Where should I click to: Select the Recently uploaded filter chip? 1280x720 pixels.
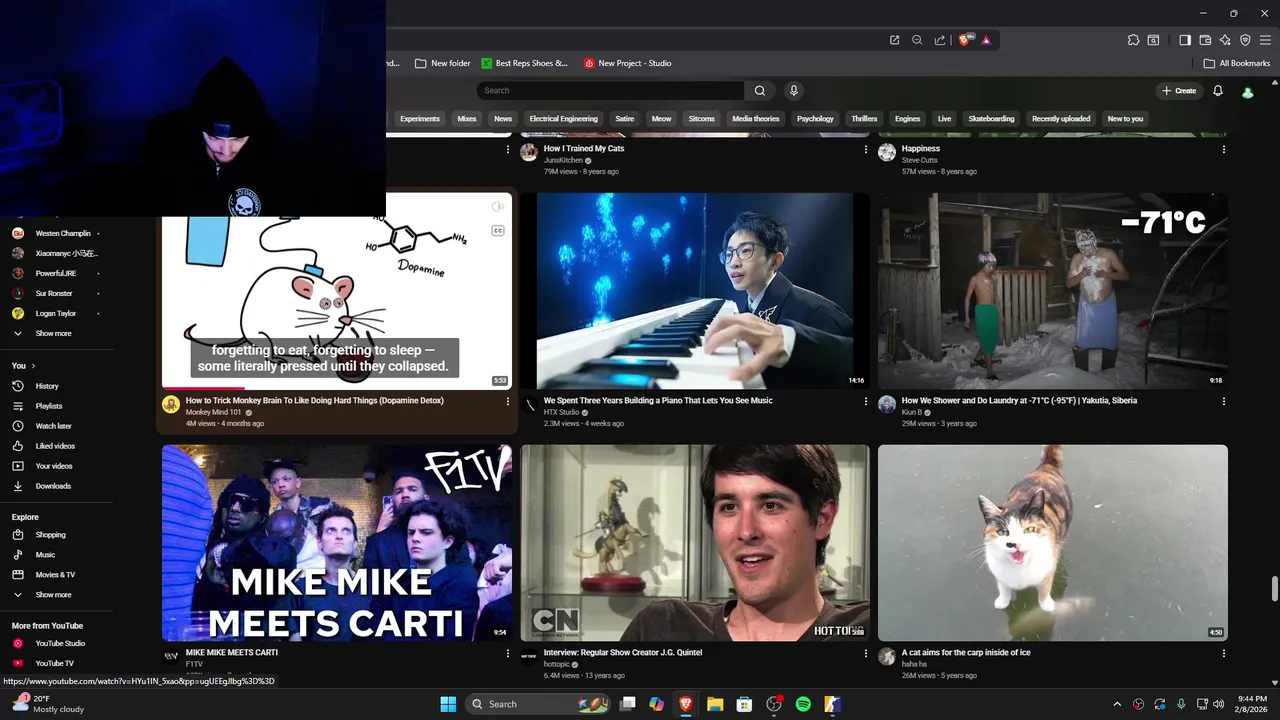tap(1061, 119)
